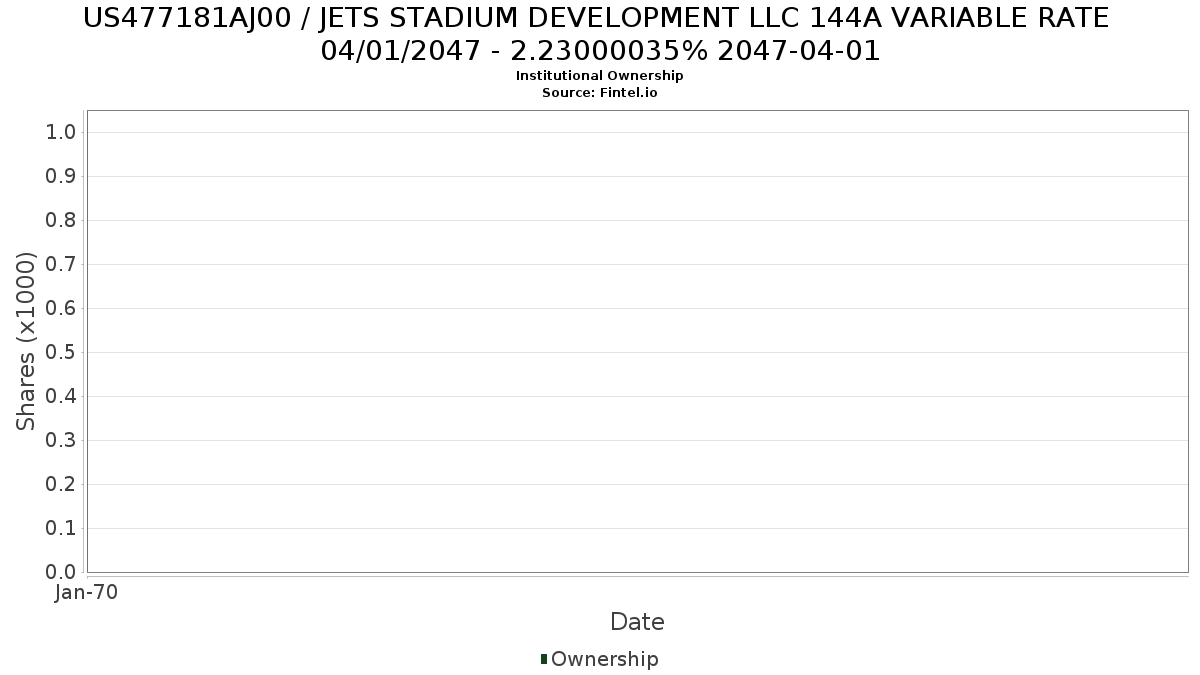Click the Date axis title
Viewport: 1200px width, 675px height.
637,622
